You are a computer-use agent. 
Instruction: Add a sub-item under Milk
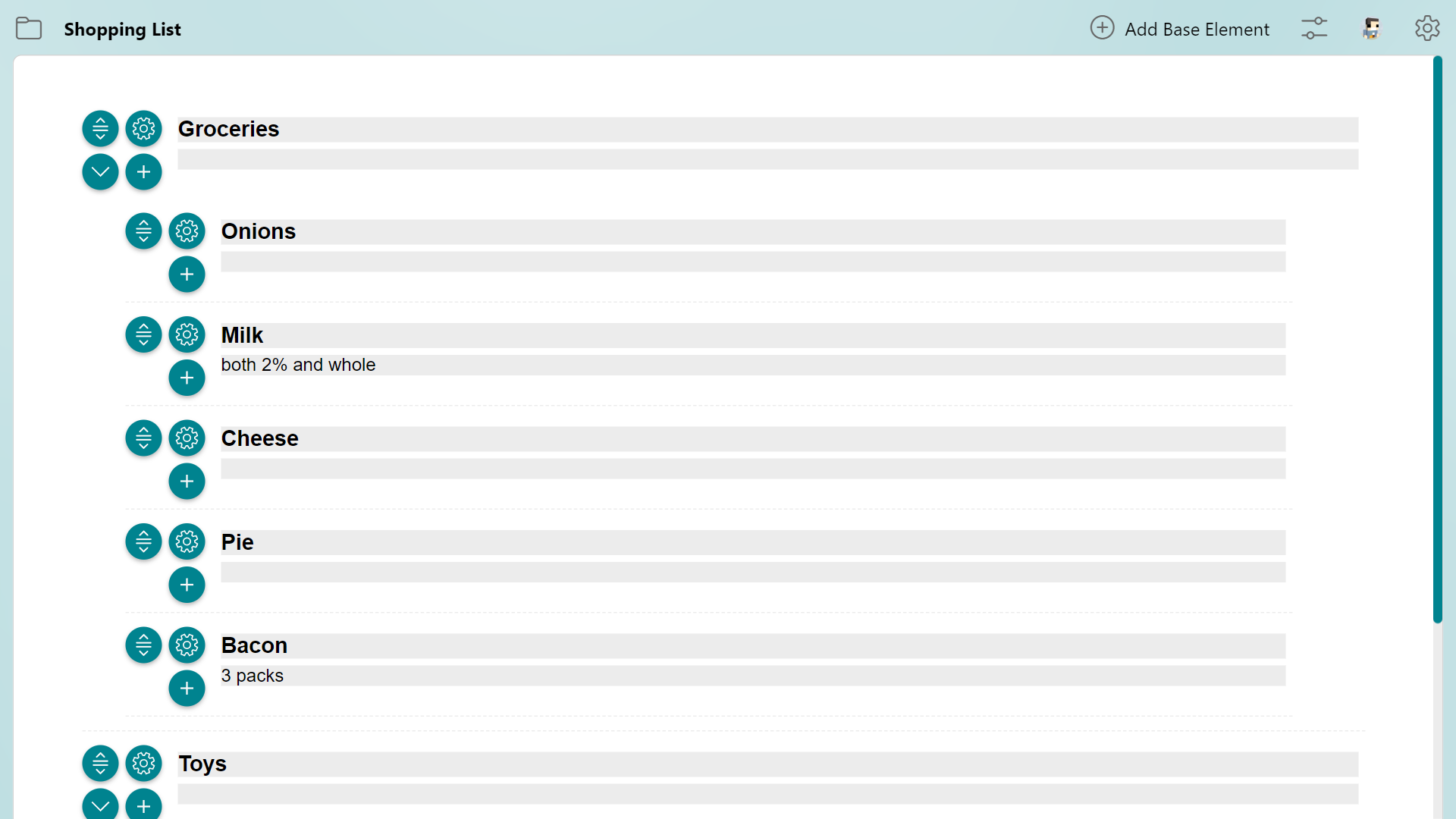(x=187, y=378)
